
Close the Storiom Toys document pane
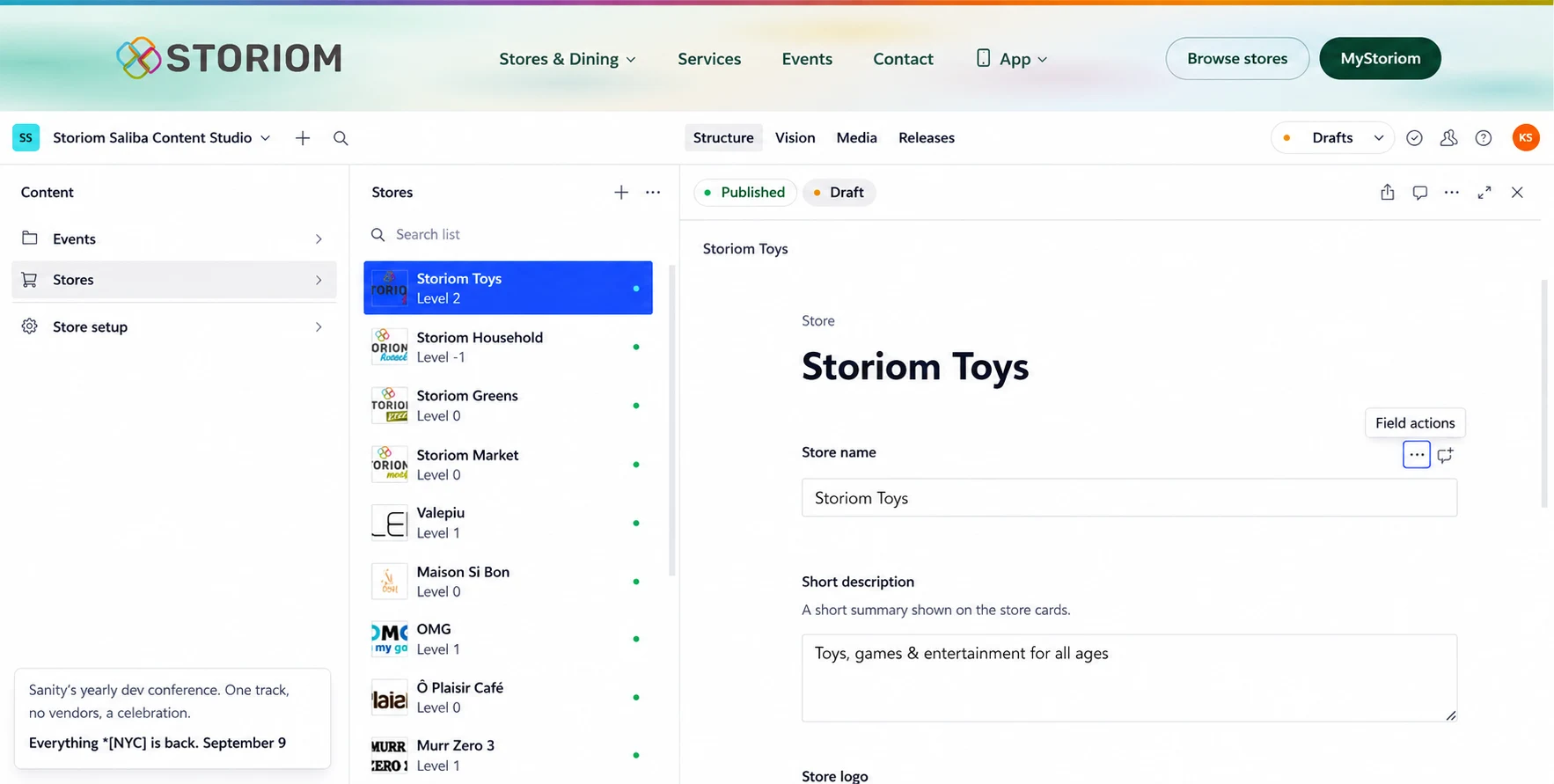pyautogui.click(x=1517, y=192)
